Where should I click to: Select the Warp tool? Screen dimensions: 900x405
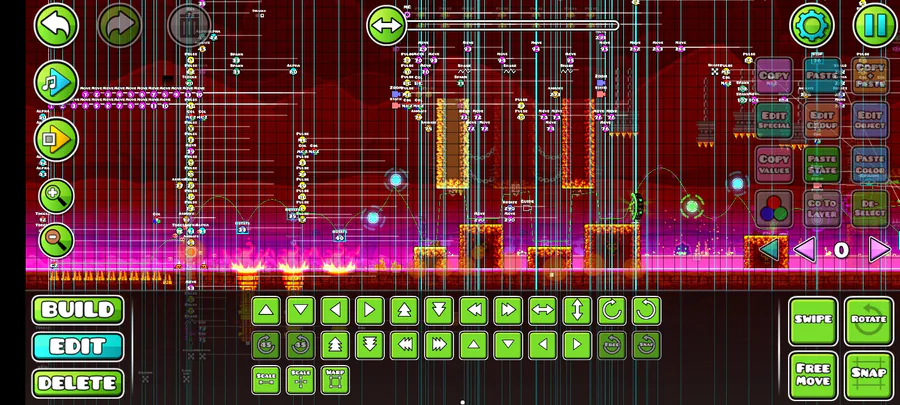pyautogui.click(x=335, y=380)
